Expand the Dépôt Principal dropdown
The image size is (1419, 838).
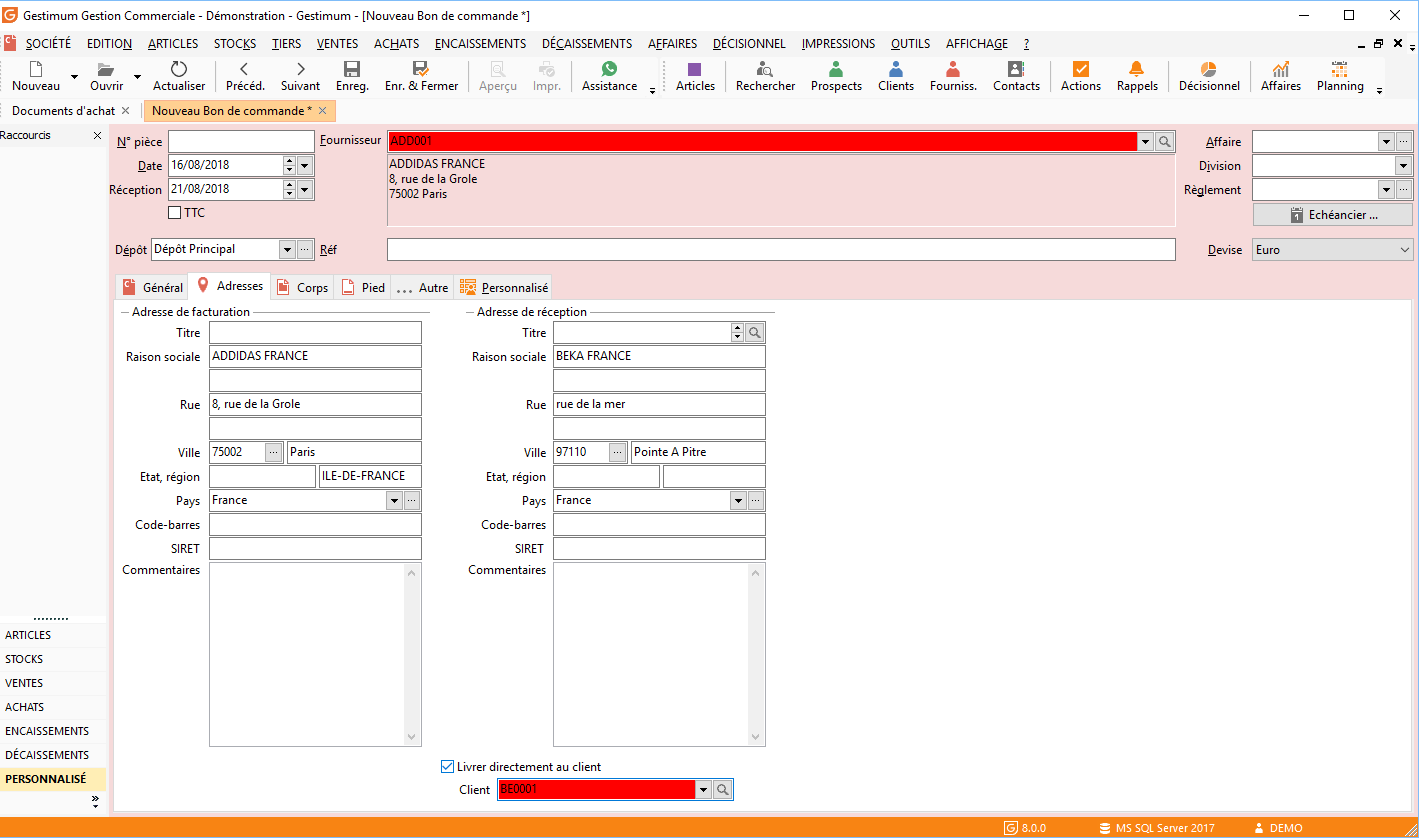point(287,250)
